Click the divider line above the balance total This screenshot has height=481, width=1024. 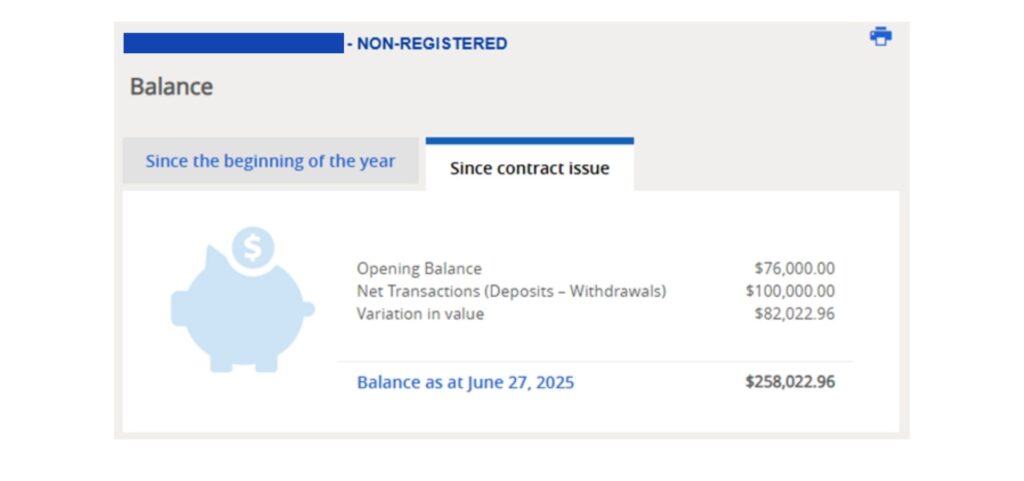click(596, 361)
